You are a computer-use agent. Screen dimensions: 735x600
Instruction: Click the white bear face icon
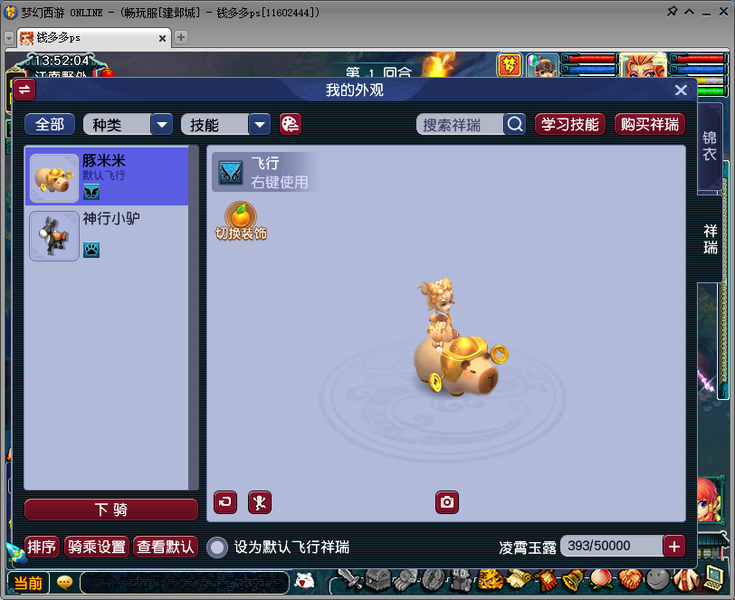(x=305, y=582)
